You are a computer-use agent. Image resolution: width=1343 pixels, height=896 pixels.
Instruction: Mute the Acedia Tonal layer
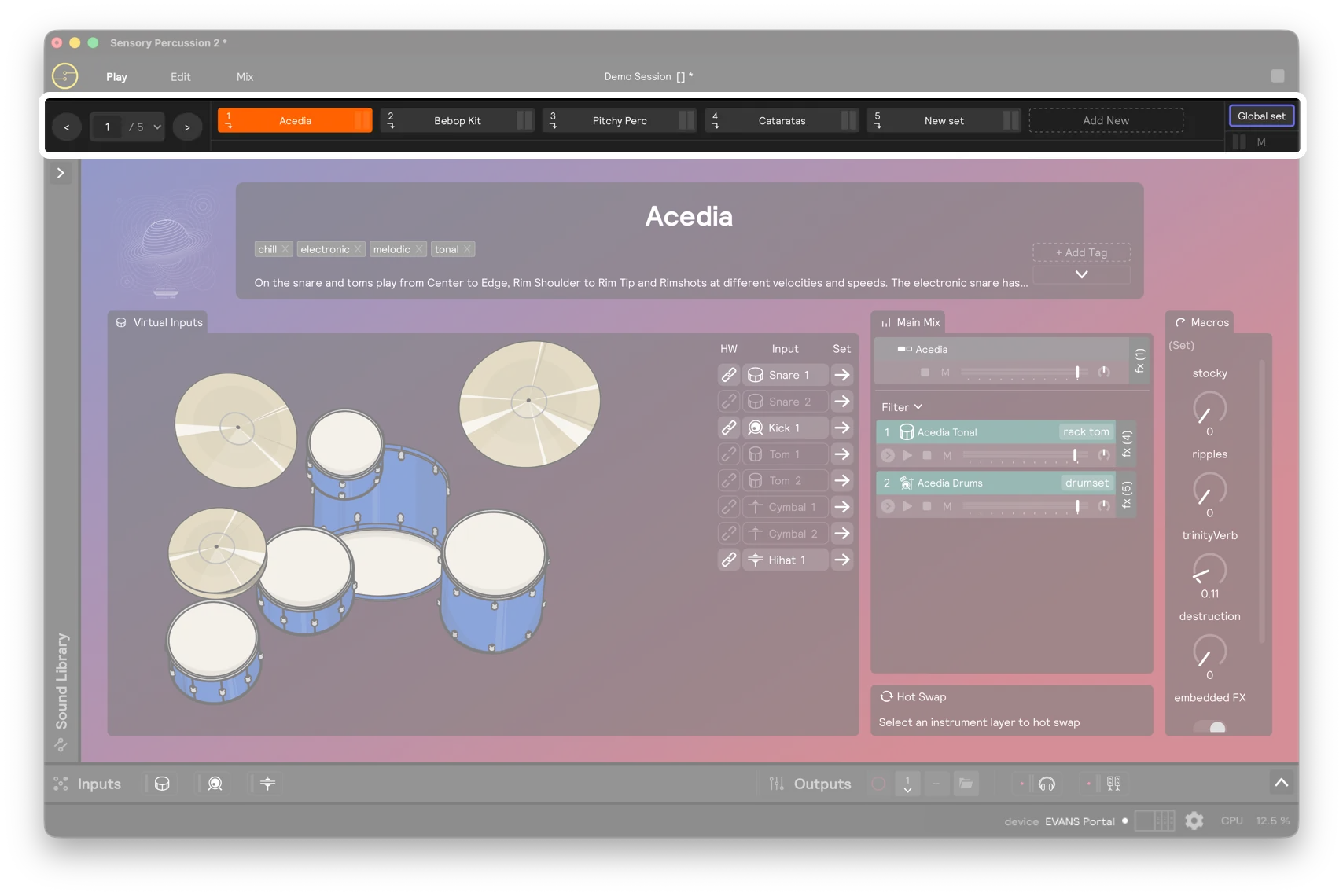point(947,456)
